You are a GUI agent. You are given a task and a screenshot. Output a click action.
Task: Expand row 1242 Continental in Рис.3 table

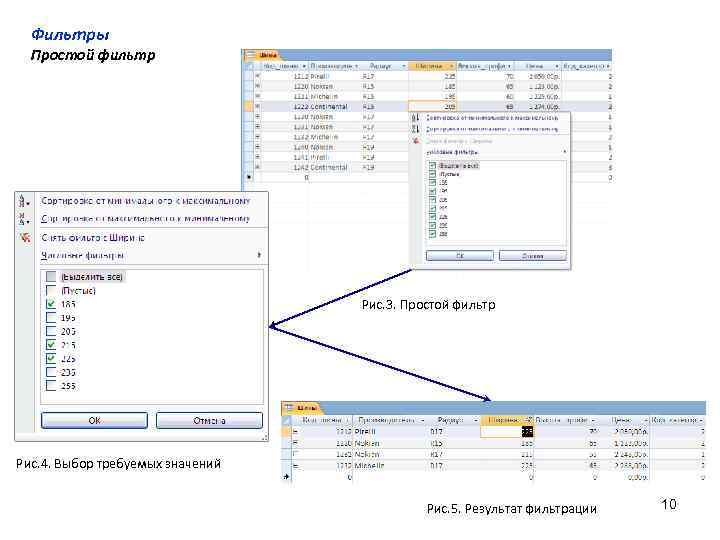258,167
